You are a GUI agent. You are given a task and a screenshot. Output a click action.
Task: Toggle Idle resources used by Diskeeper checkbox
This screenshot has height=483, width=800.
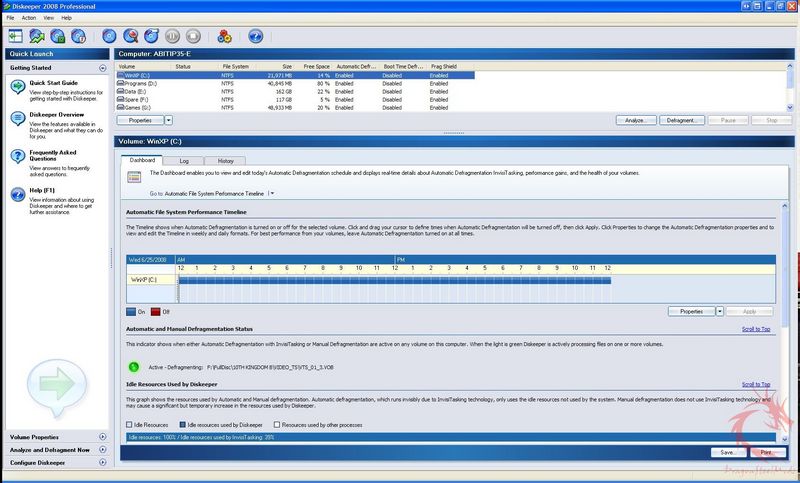(x=180, y=425)
